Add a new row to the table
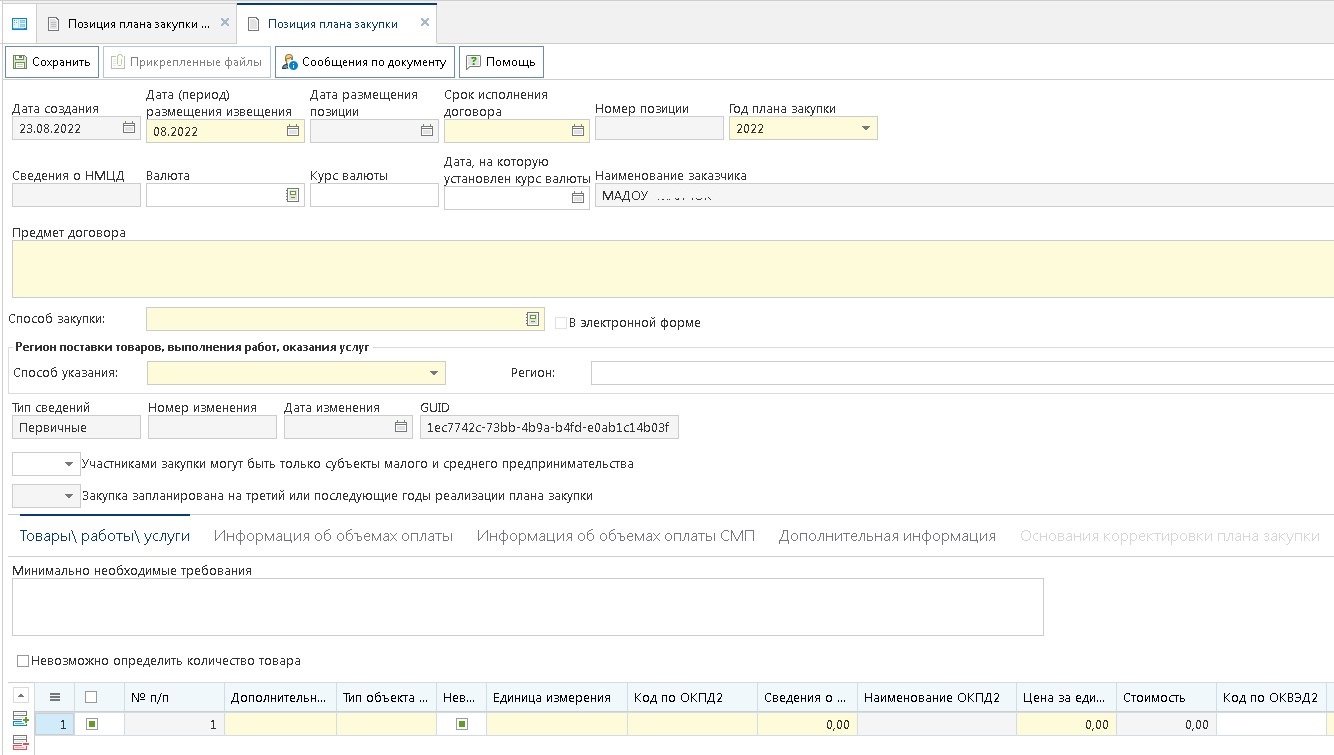Screen dimensions: 1334x755 [21, 719]
